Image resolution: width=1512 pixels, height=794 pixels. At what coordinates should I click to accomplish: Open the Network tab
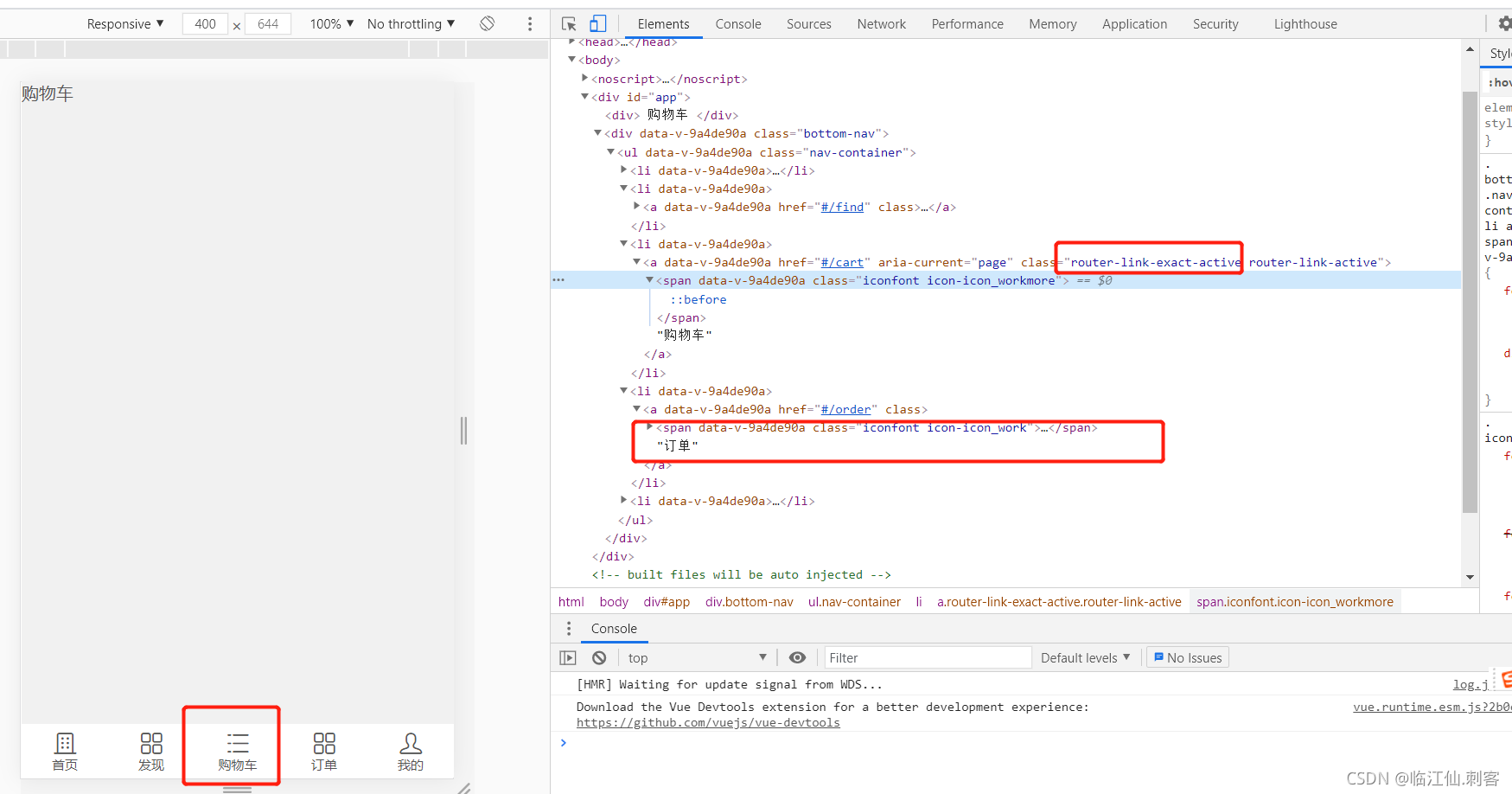[x=882, y=24]
